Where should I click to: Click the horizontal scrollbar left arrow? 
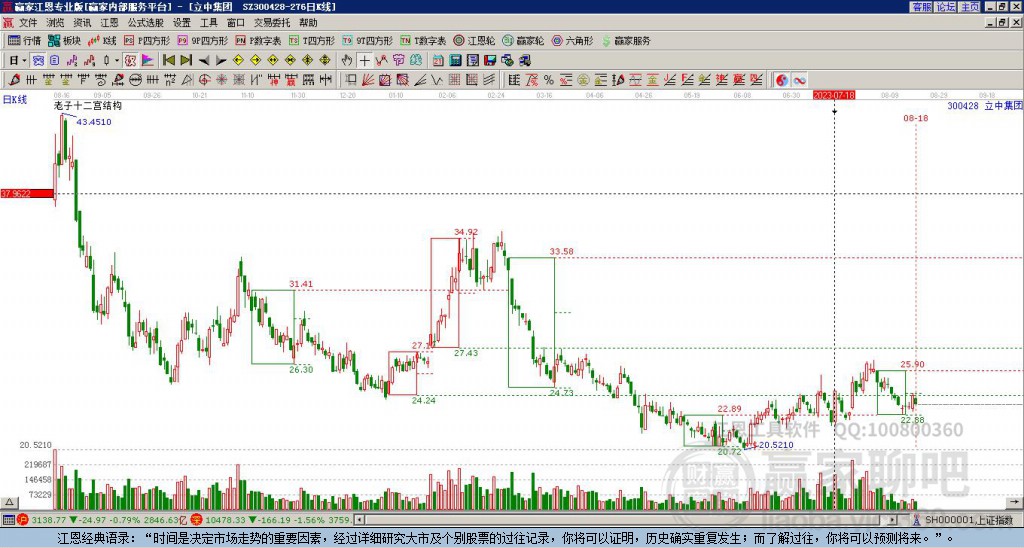tap(359, 520)
